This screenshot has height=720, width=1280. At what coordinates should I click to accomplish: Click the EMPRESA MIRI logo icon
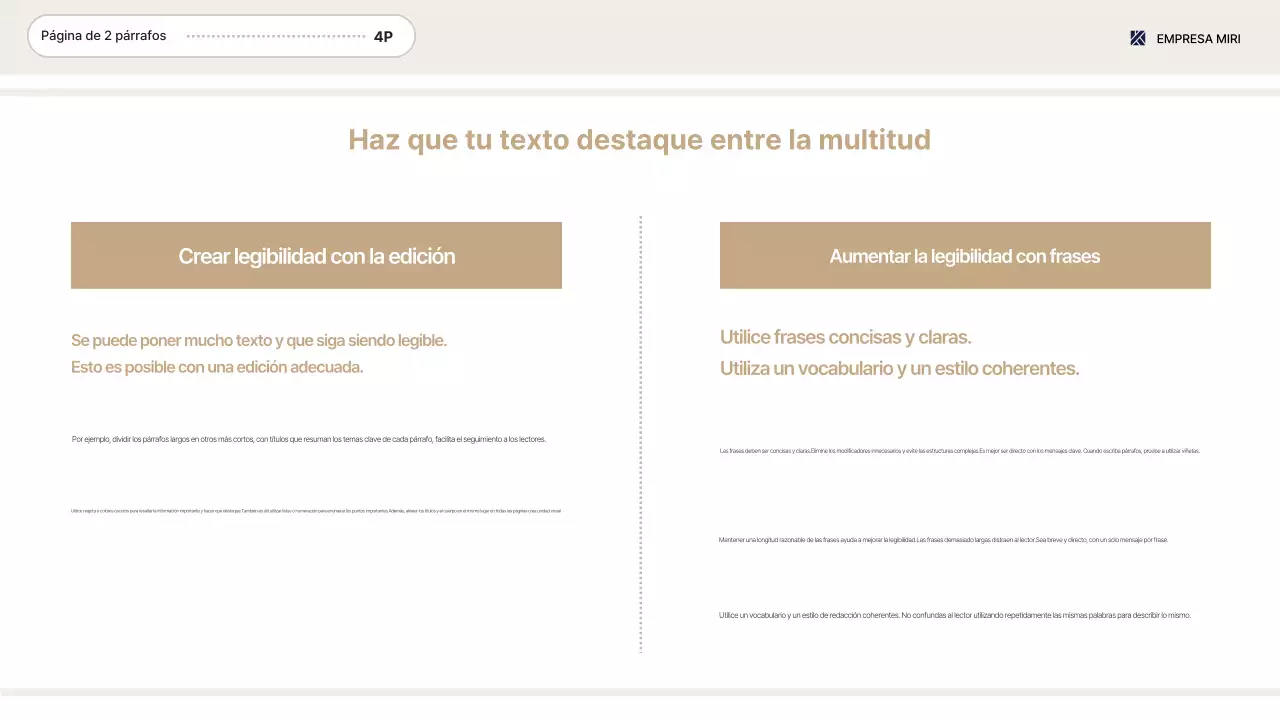tap(1136, 38)
